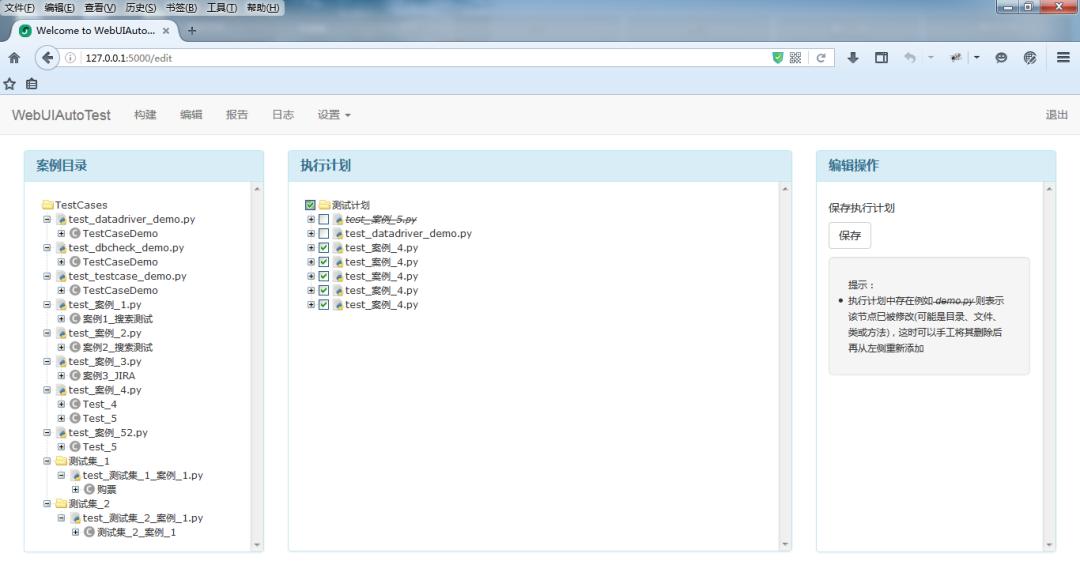Viewport: 1080px width, 576px height.
Task: Expand the Test_4 class node
Action: pos(61,405)
